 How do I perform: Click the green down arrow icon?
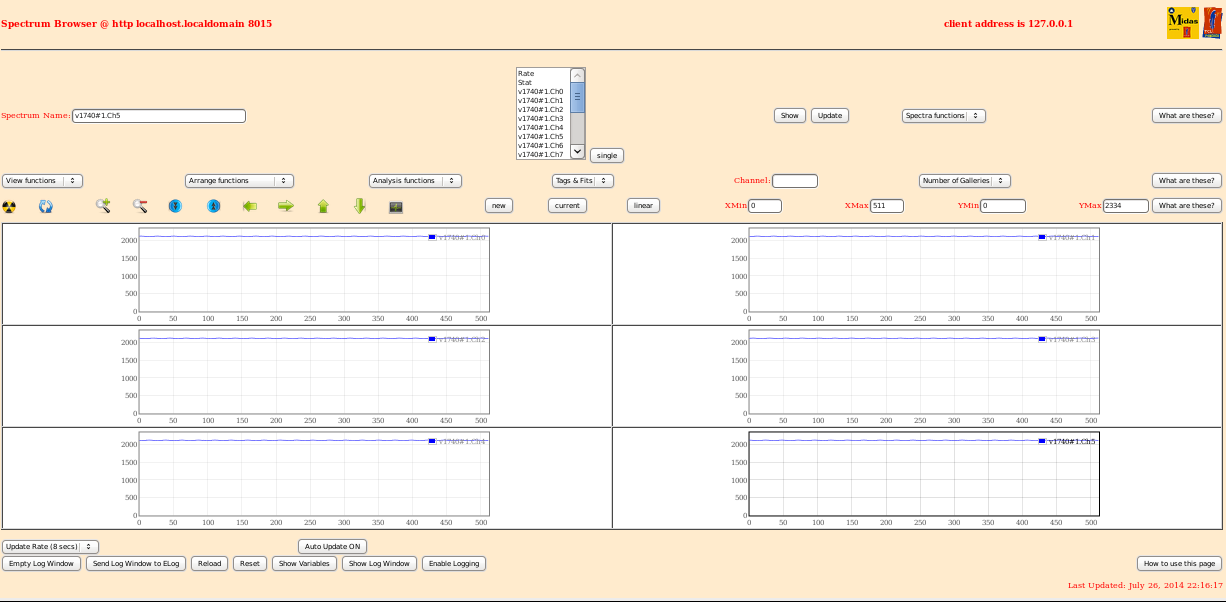(x=360, y=206)
